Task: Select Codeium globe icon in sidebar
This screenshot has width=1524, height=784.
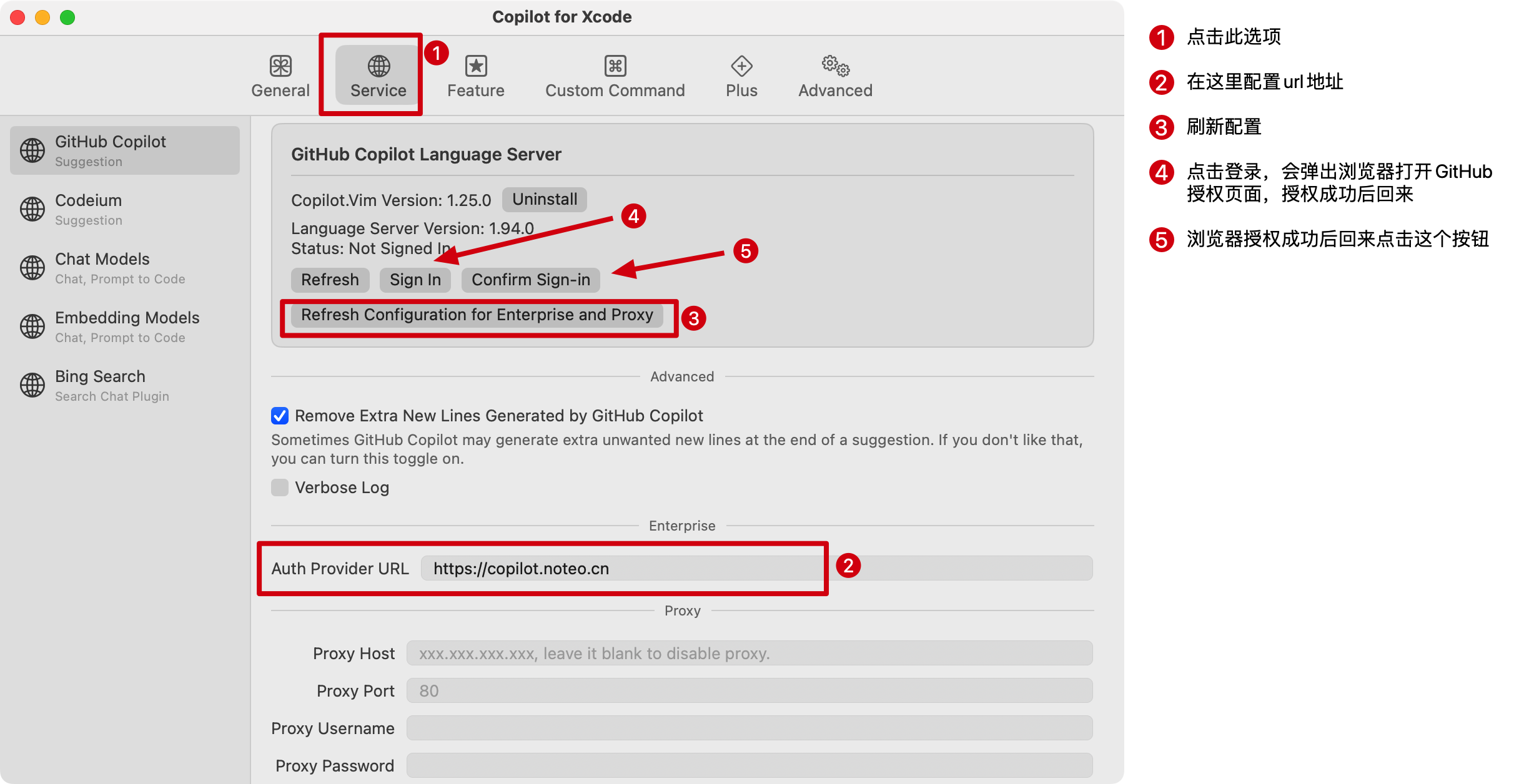Action: (32, 209)
